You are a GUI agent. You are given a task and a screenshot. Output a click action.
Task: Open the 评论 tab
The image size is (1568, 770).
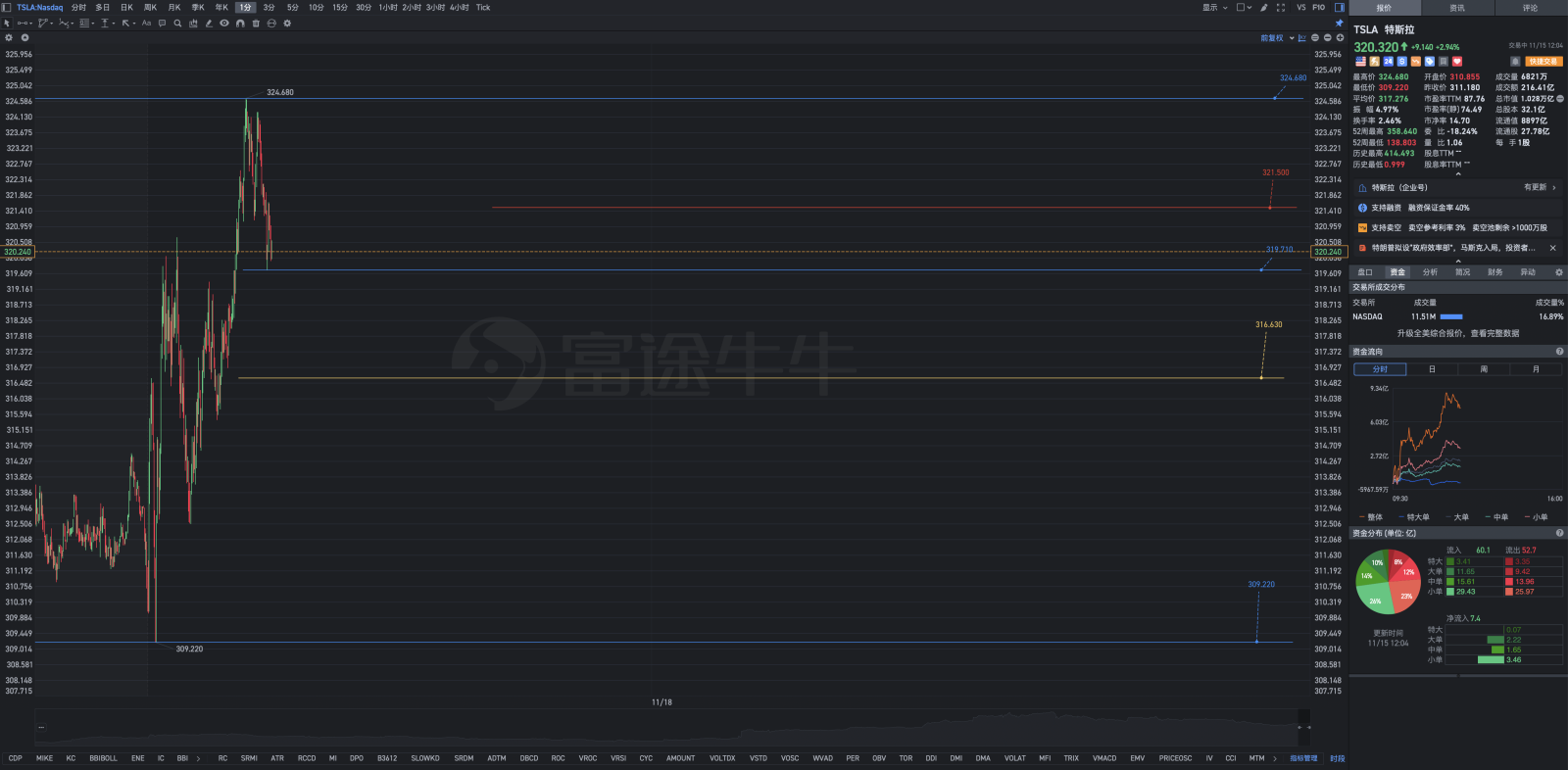coord(1531,8)
